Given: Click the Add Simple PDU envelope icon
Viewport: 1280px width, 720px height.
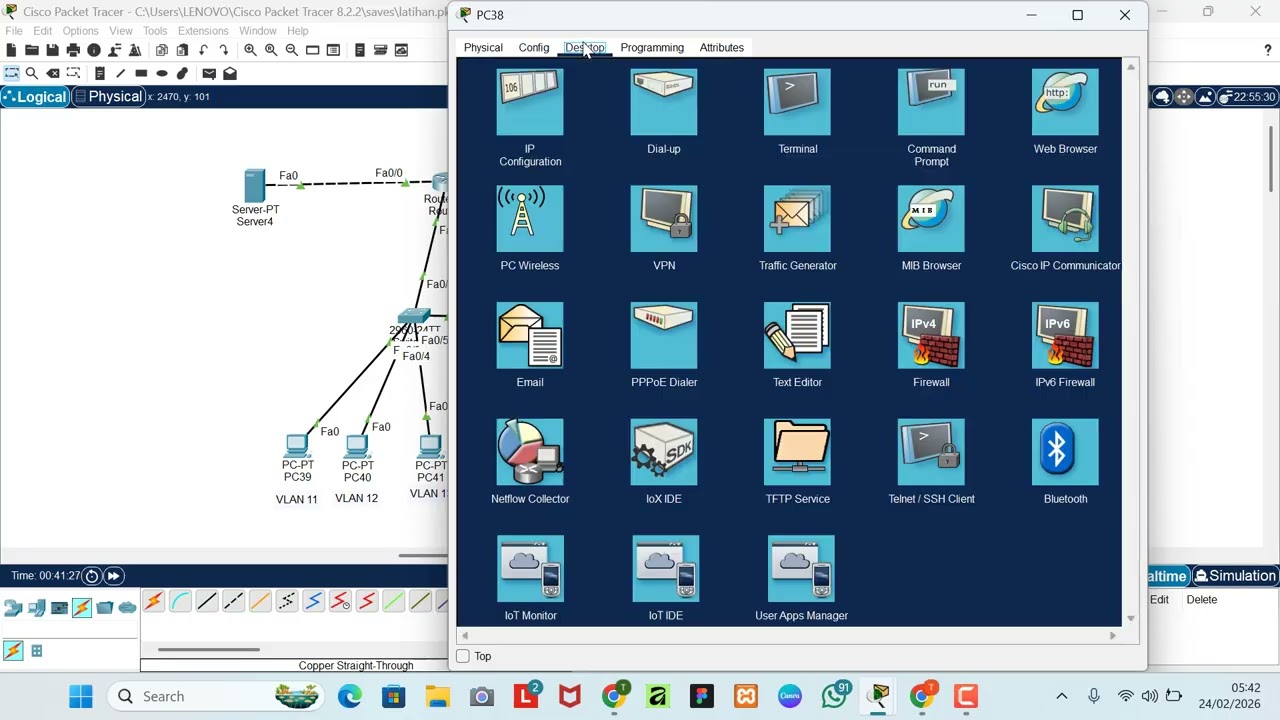Looking at the screenshot, I should point(209,73).
